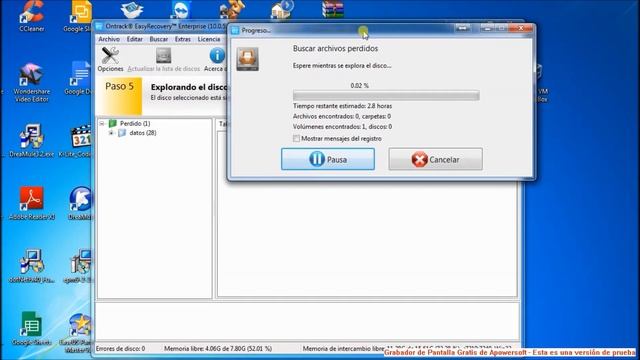Click the scan progress bar
Viewport: 640px width, 360px height.
[386, 96]
